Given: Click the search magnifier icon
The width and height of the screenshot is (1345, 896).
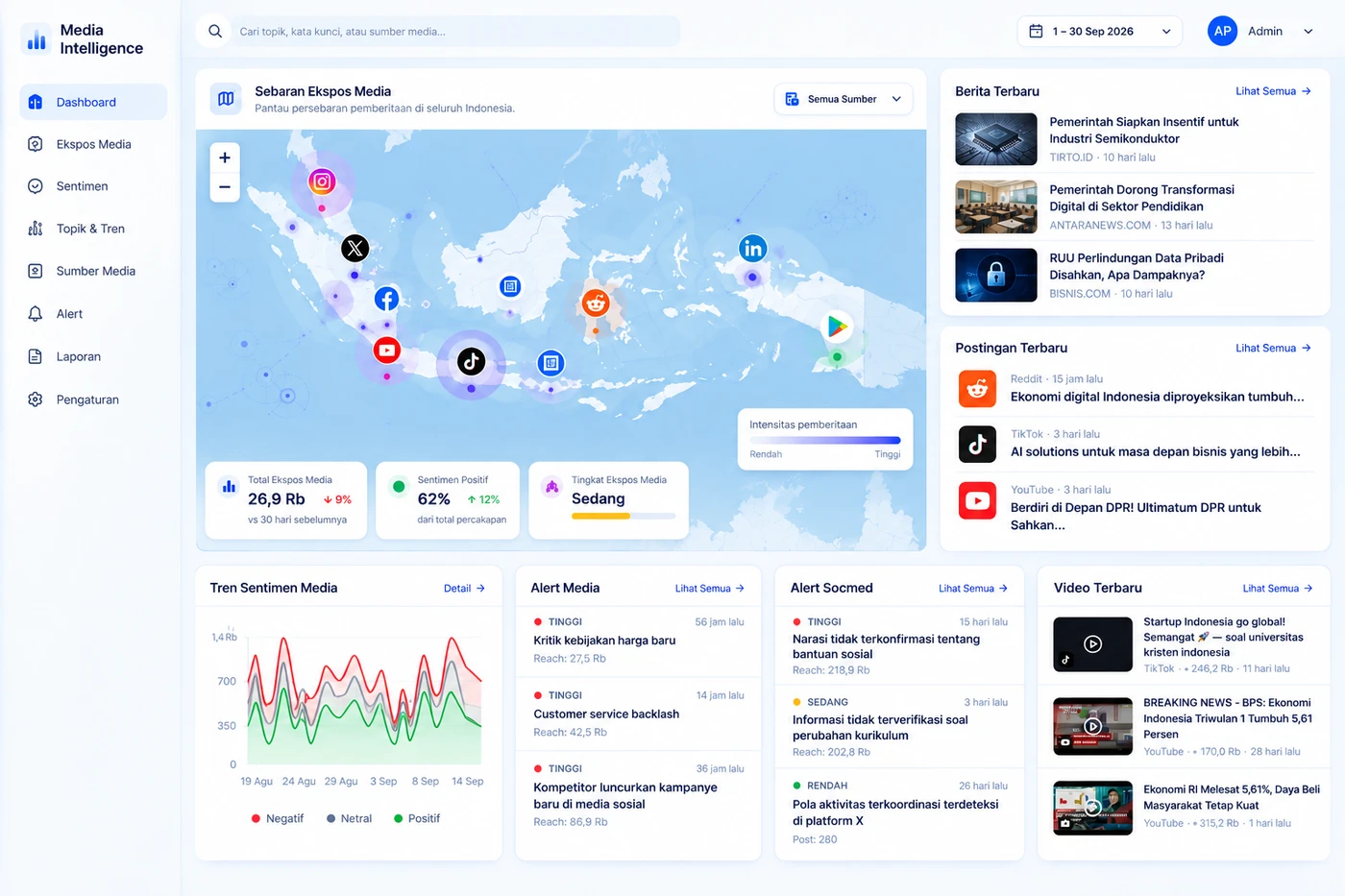Looking at the screenshot, I should [x=215, y=32].
